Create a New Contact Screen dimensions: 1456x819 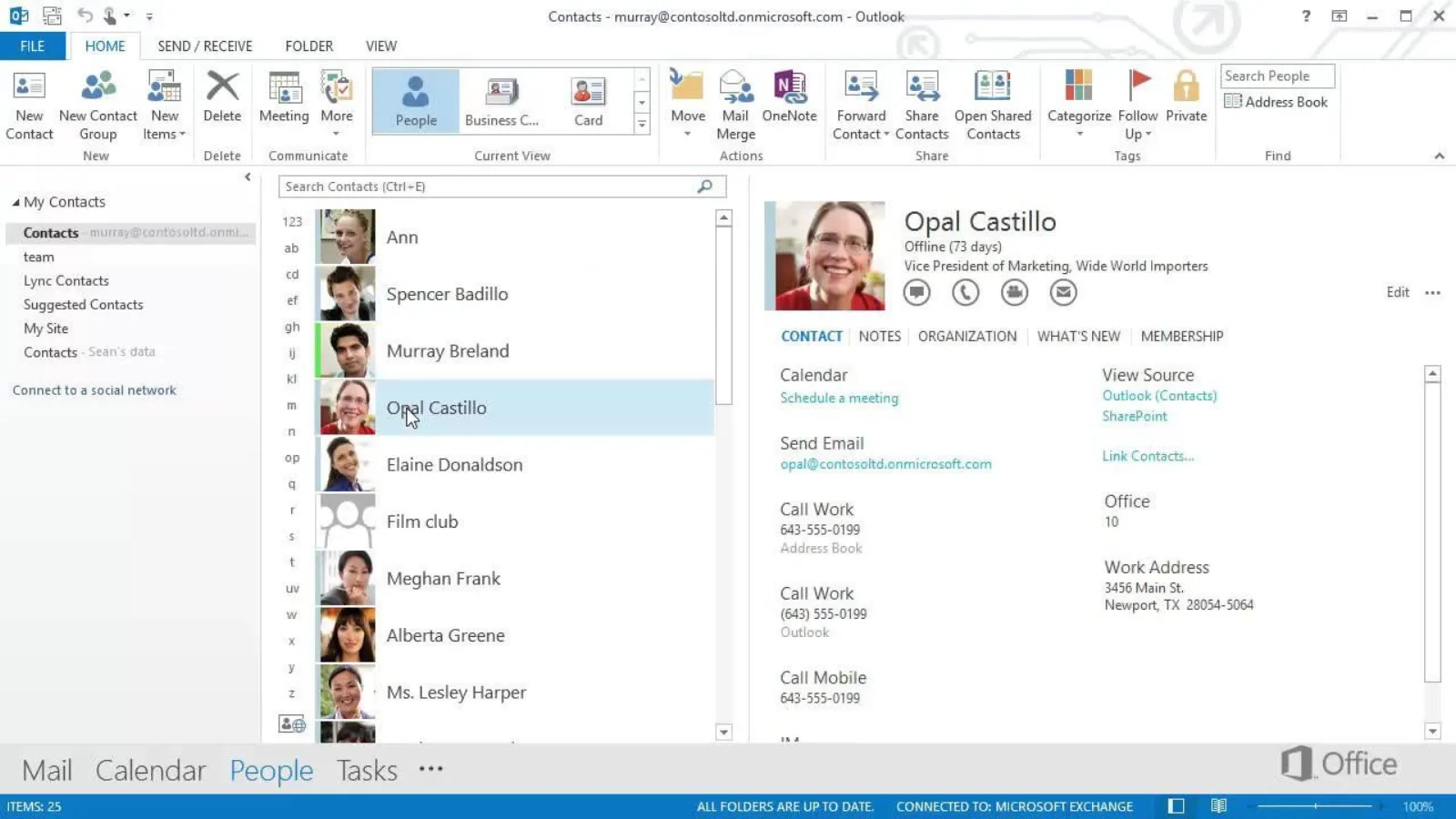tap(29, 106)
